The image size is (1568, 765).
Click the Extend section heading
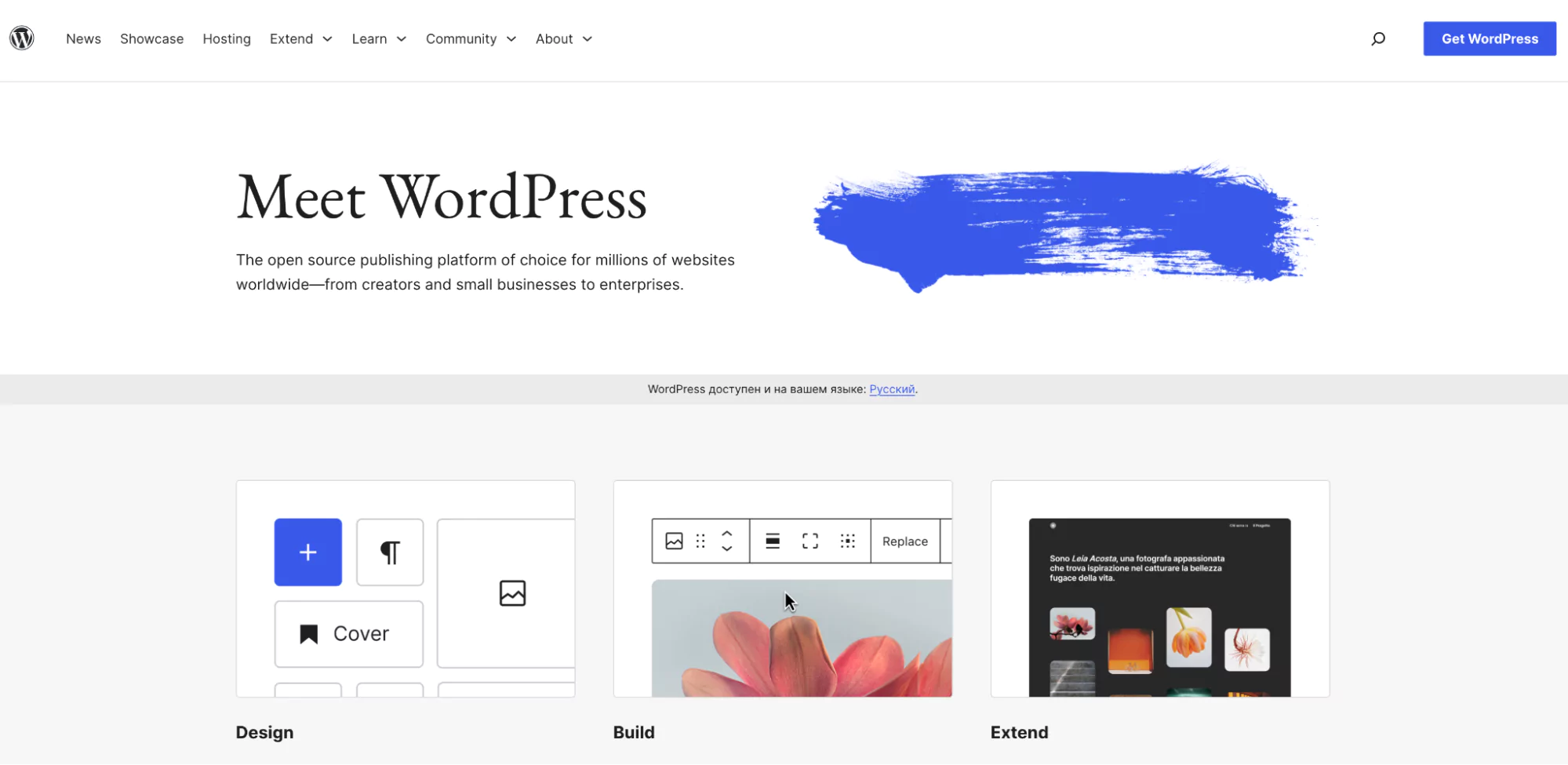(x=1019, y=732)
